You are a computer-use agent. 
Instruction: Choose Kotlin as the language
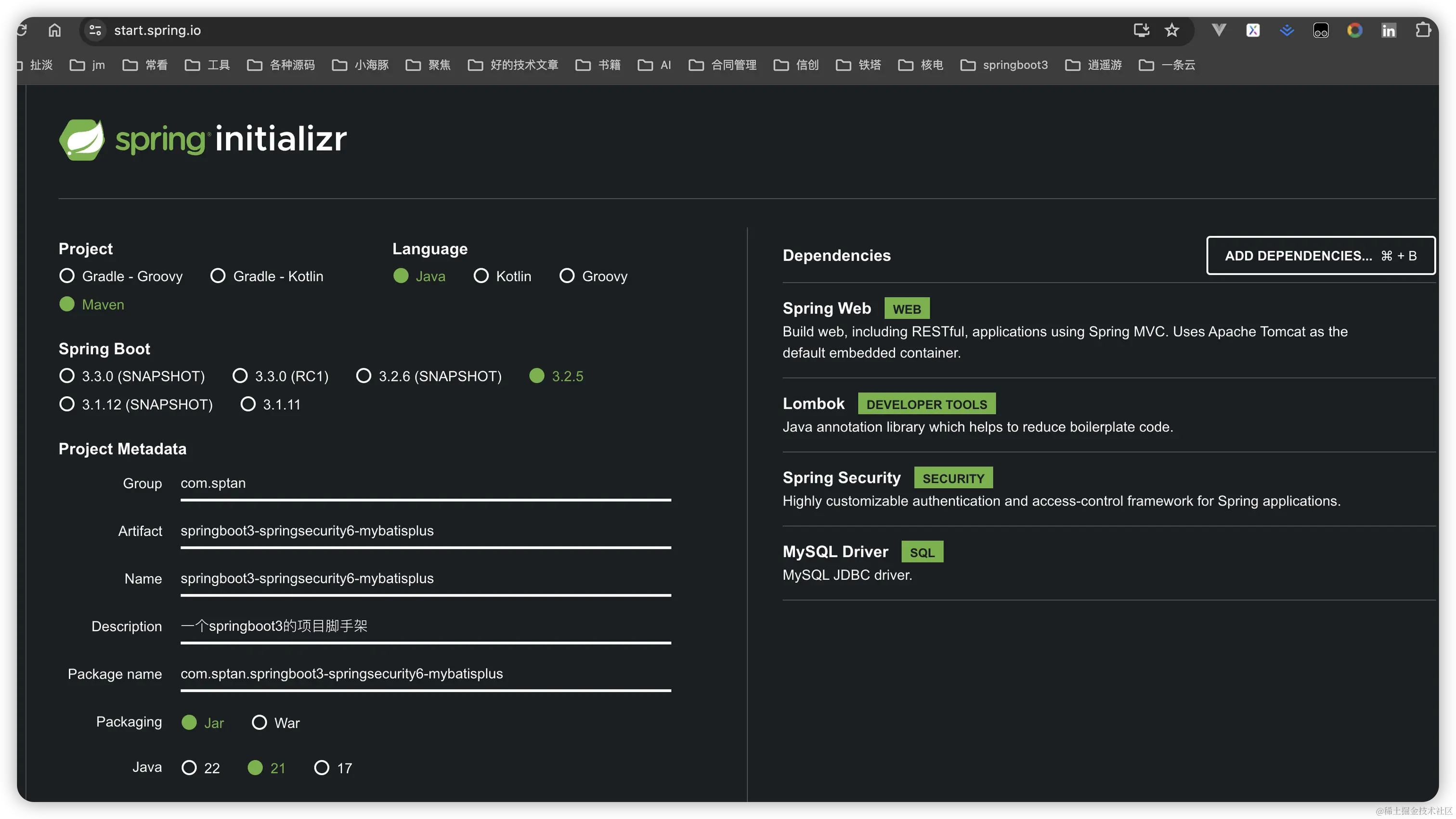click(503, 276)
